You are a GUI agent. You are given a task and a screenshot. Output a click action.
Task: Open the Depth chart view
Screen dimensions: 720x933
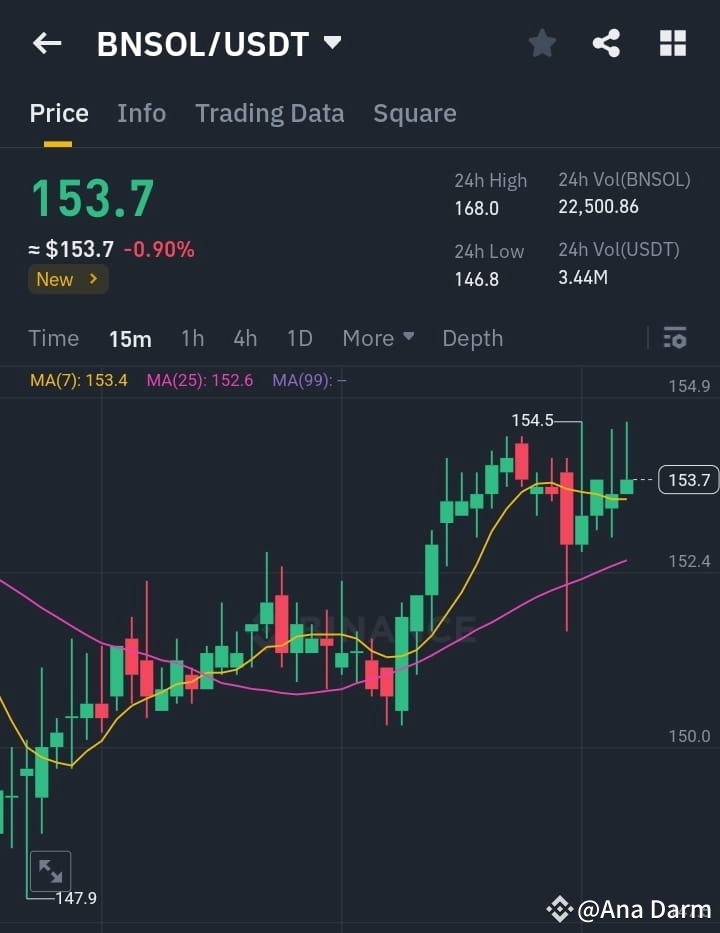[x=472, y=338]
